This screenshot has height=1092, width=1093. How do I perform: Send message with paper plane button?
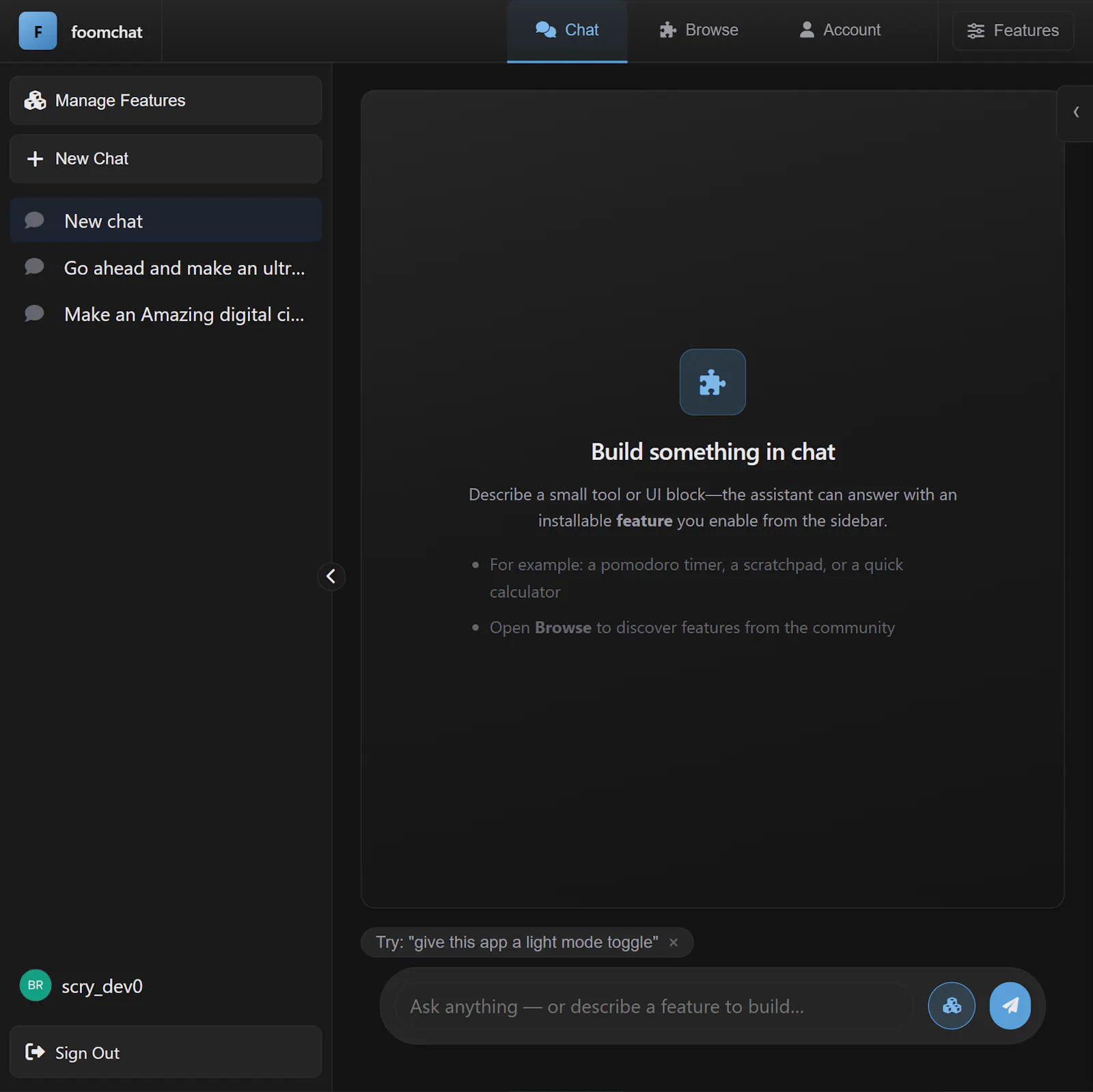(x=1010, y=1005)
